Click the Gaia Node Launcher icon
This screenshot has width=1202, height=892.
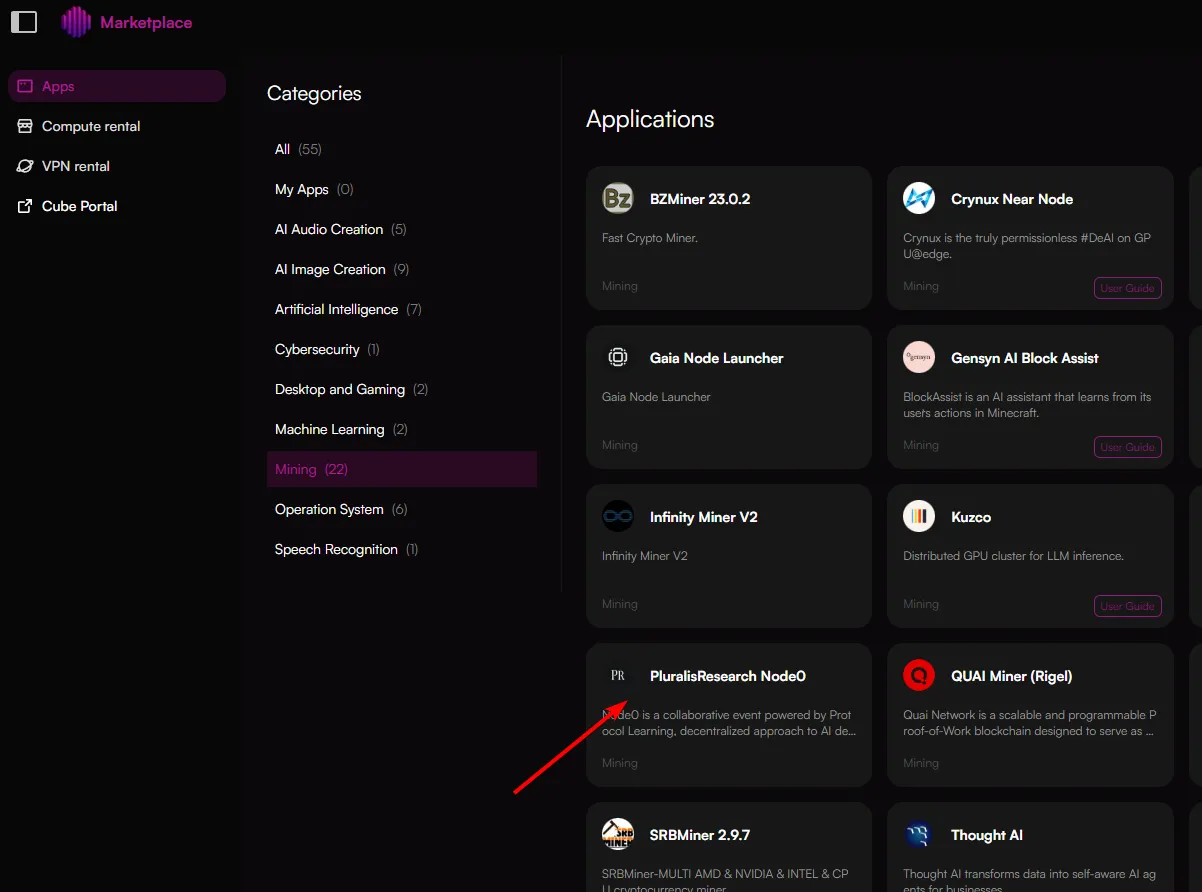618,358
